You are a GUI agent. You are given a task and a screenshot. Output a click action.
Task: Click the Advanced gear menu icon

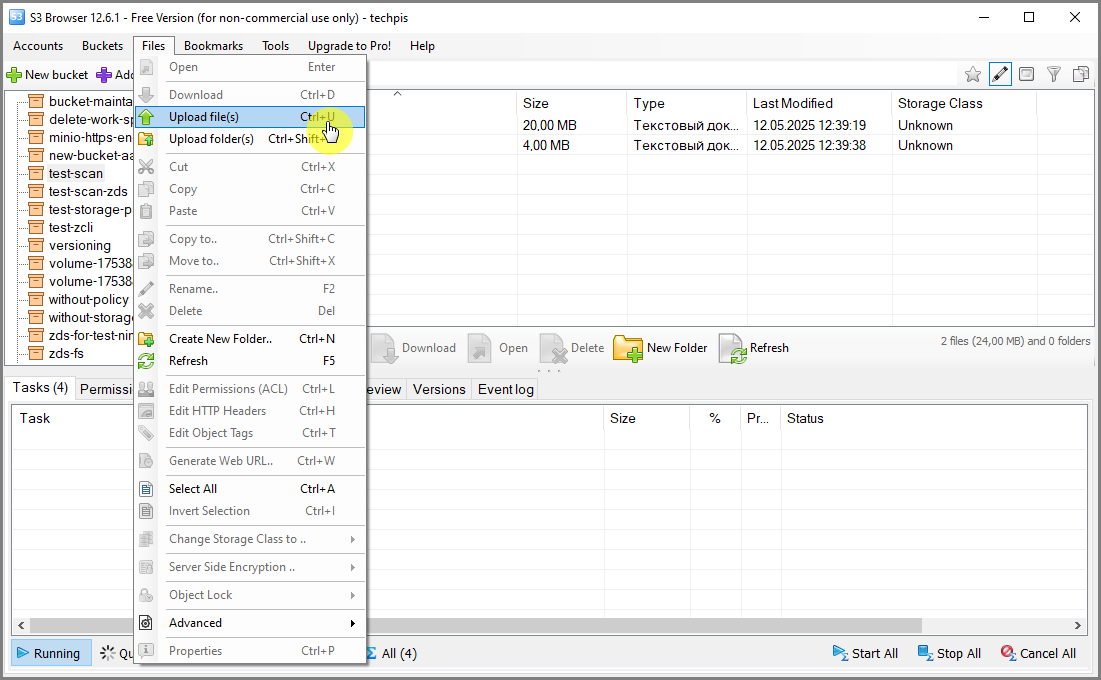[146, 623]
